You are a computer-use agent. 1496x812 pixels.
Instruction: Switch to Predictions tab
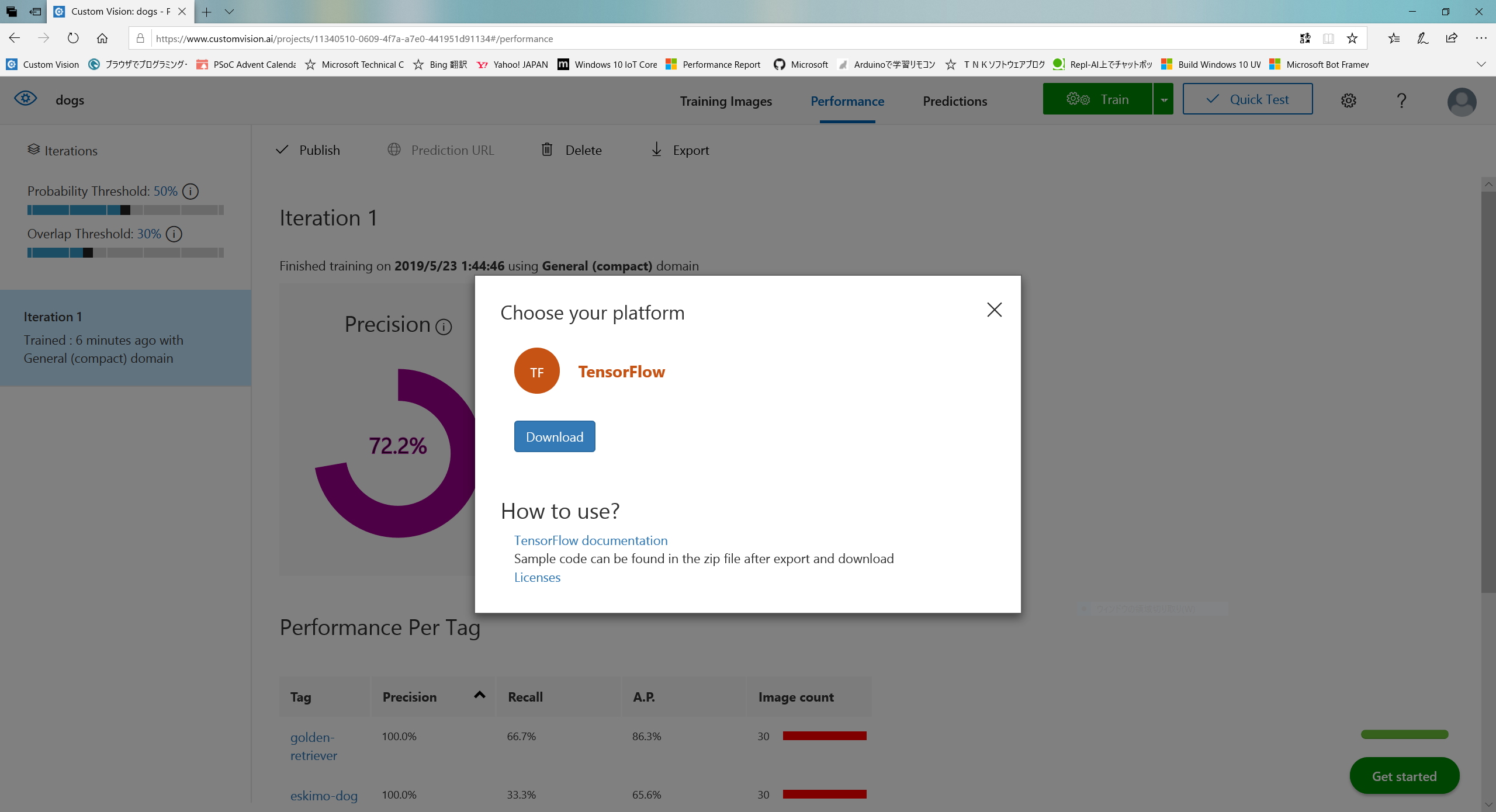(x=955, y=101)
